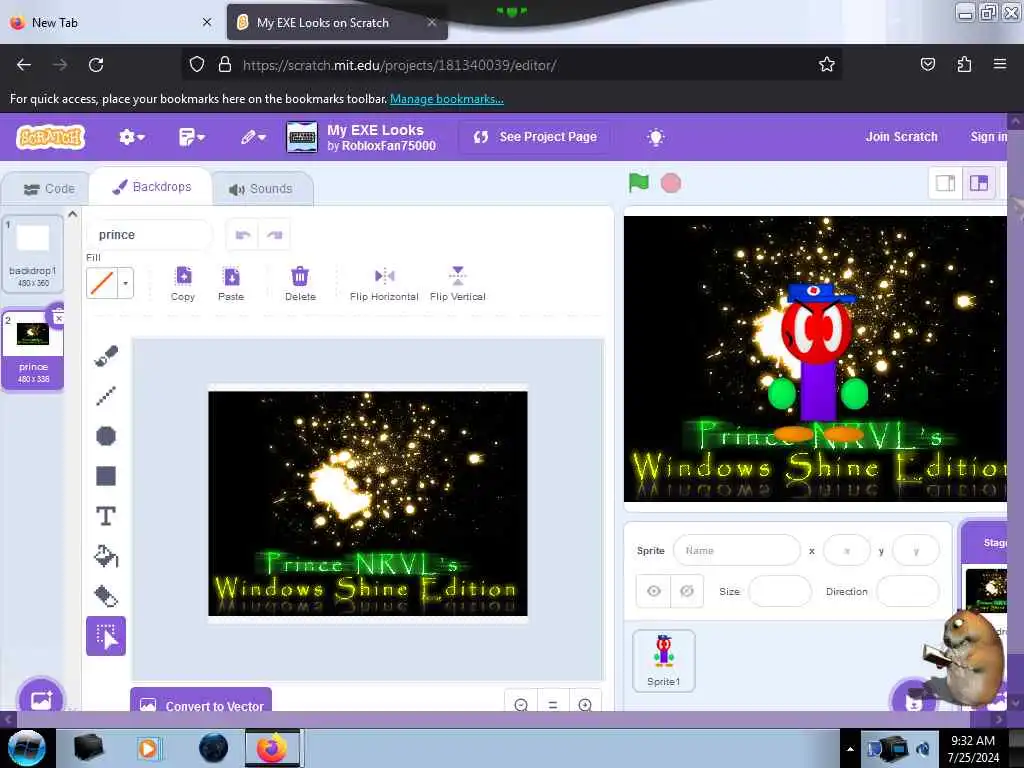Flip Vertical the selection
Screen dimensions: 1024x768
458,276
